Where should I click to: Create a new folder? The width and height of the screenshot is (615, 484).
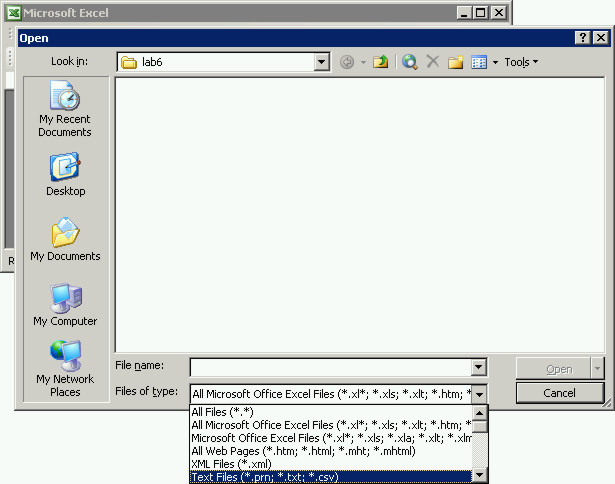456,62
